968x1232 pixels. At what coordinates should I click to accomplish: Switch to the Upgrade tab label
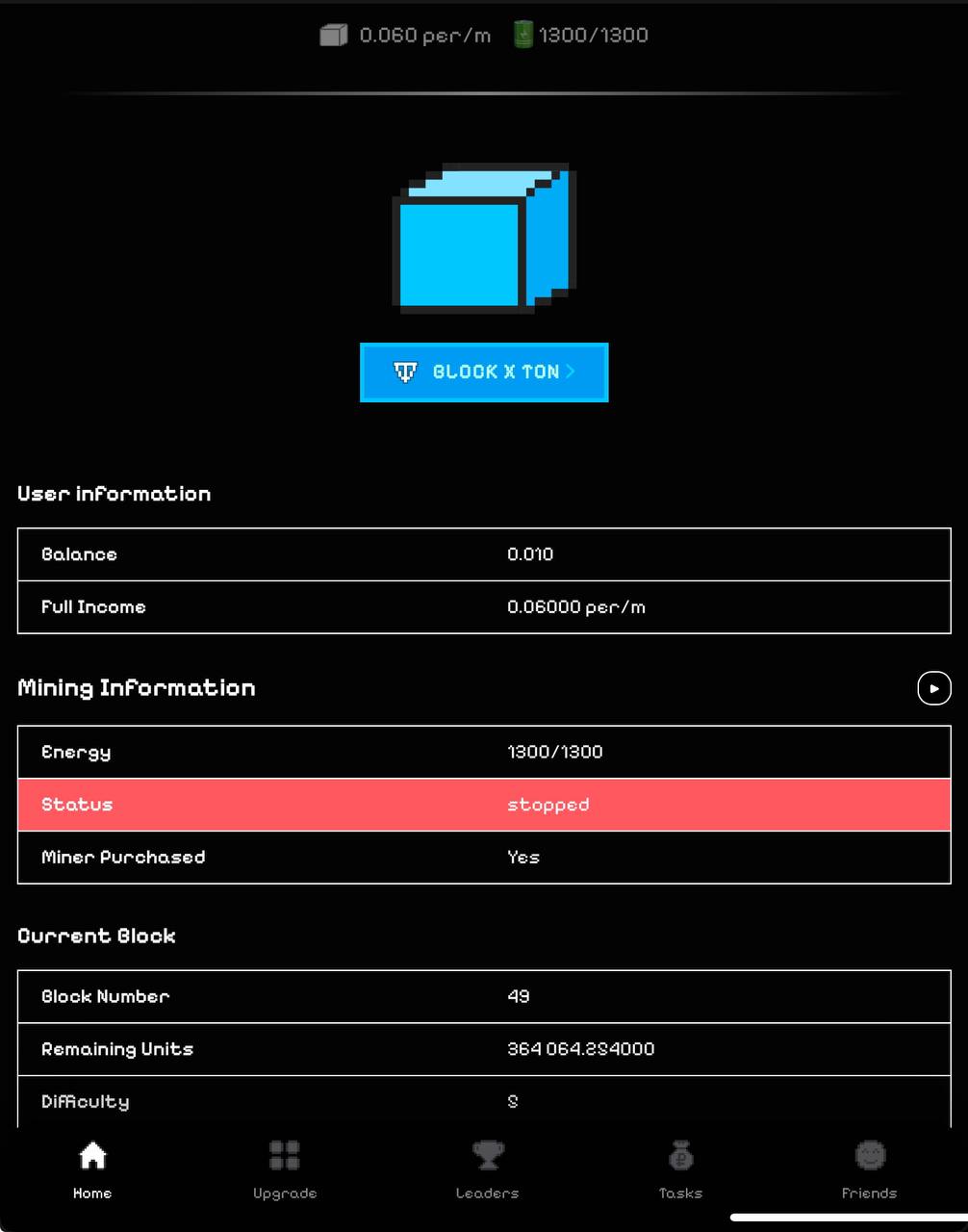pyautogui.click(x=285, y=1193)
